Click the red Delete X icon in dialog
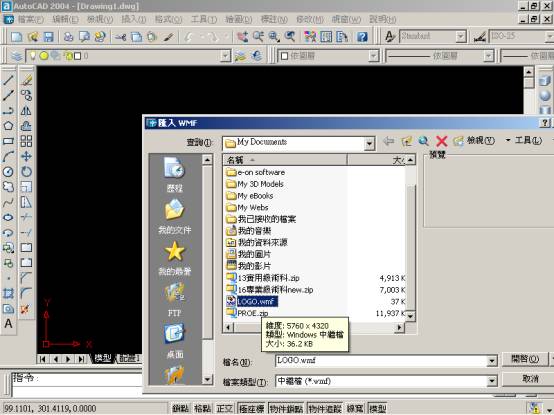 coord(441,141)
